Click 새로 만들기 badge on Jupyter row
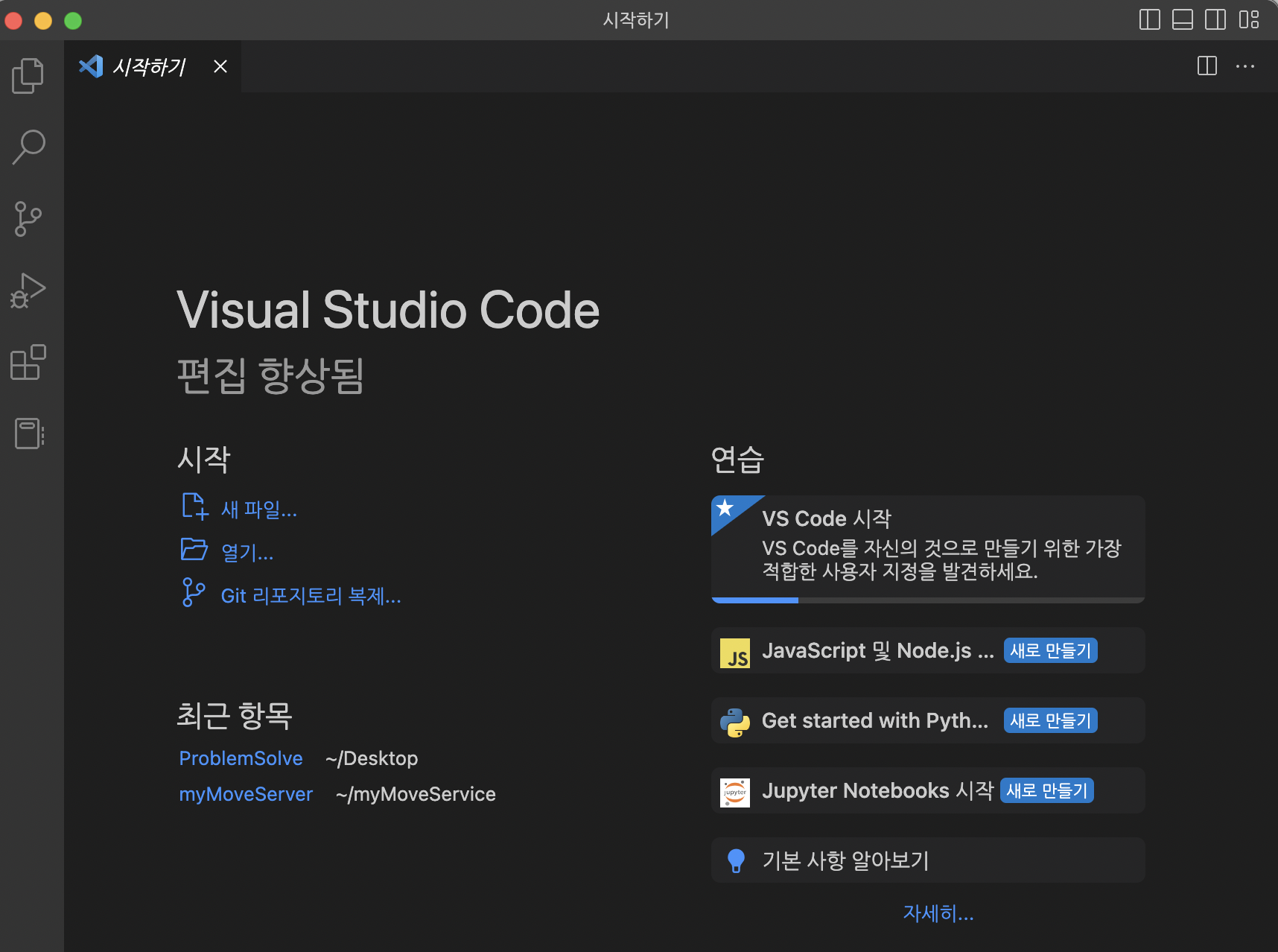 (x=1046, y=790)
